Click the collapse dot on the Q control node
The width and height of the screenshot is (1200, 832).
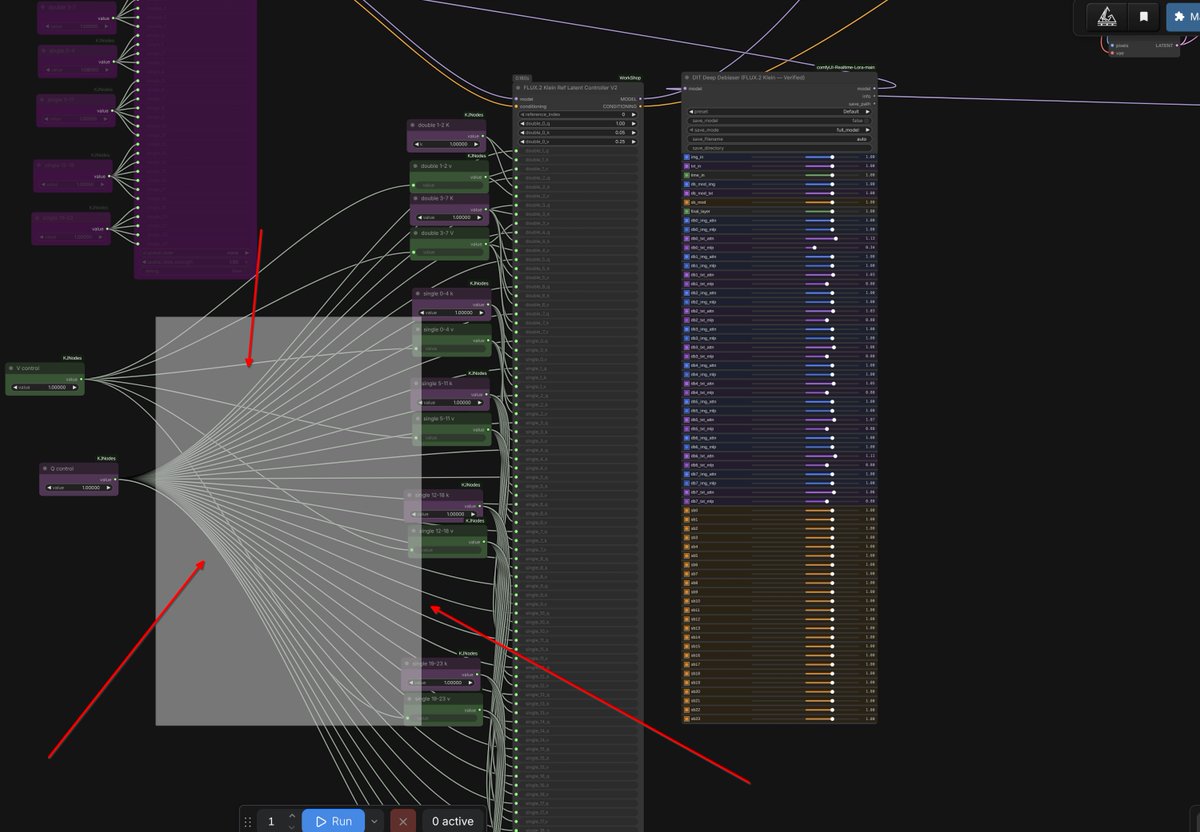click(x=47, y=468)
